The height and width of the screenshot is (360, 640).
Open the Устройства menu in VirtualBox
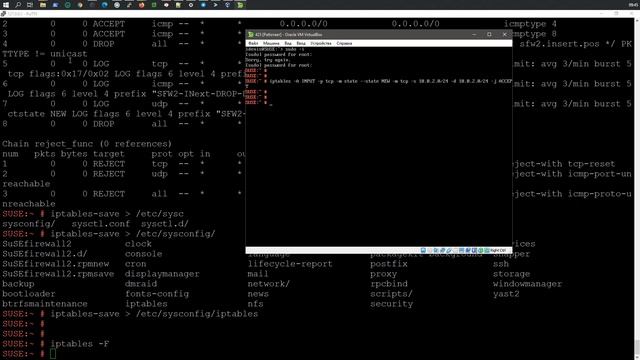(321, 43)
